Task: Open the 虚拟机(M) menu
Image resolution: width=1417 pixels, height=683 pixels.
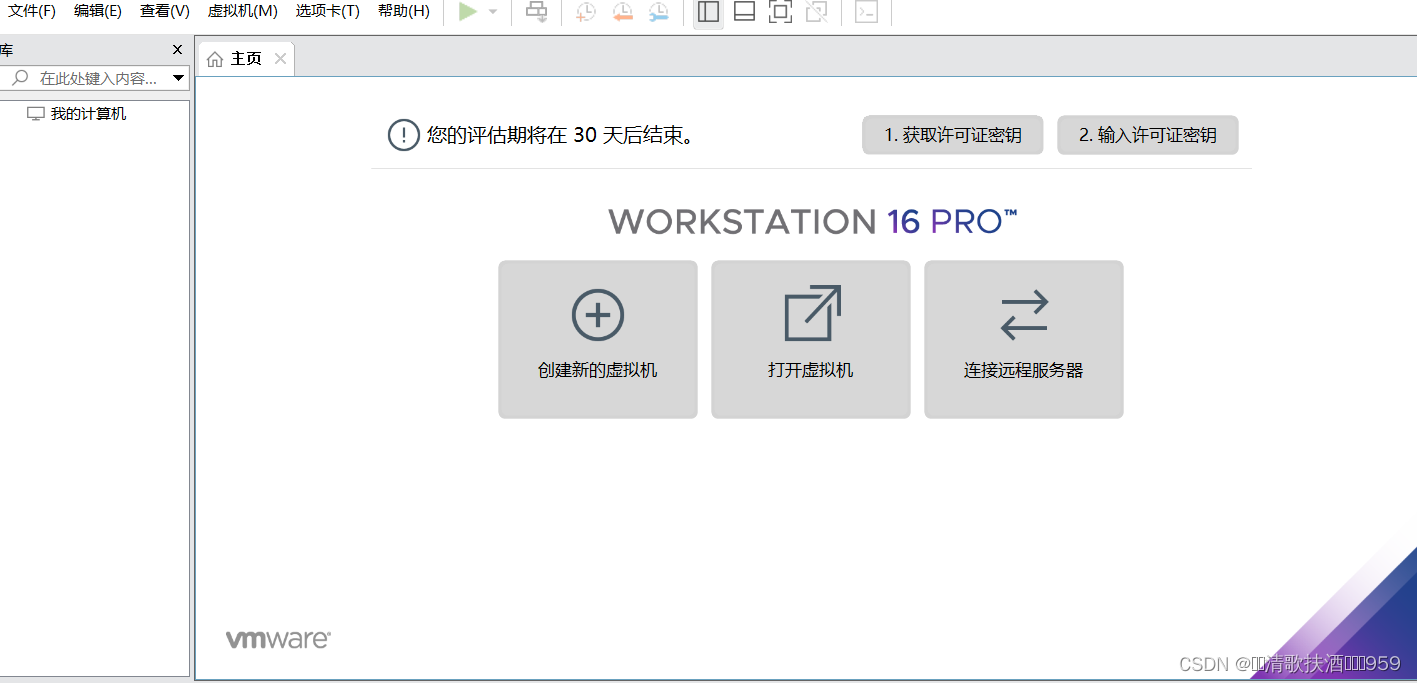Action: (243, 11)
